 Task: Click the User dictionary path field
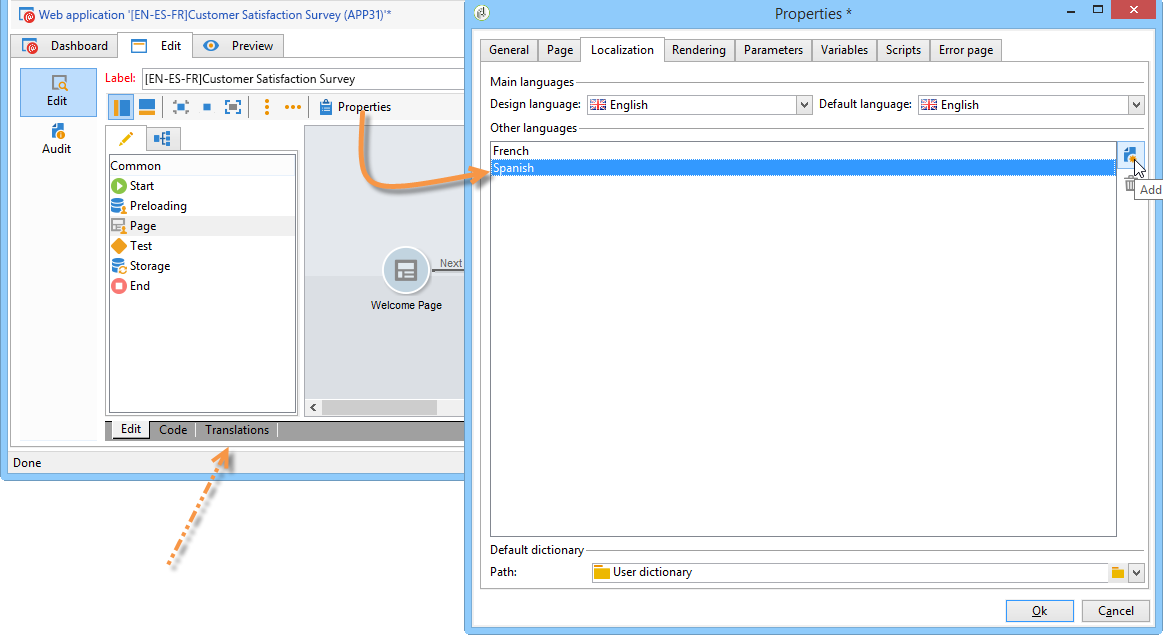pyautogui.click(x=849, y=572)
